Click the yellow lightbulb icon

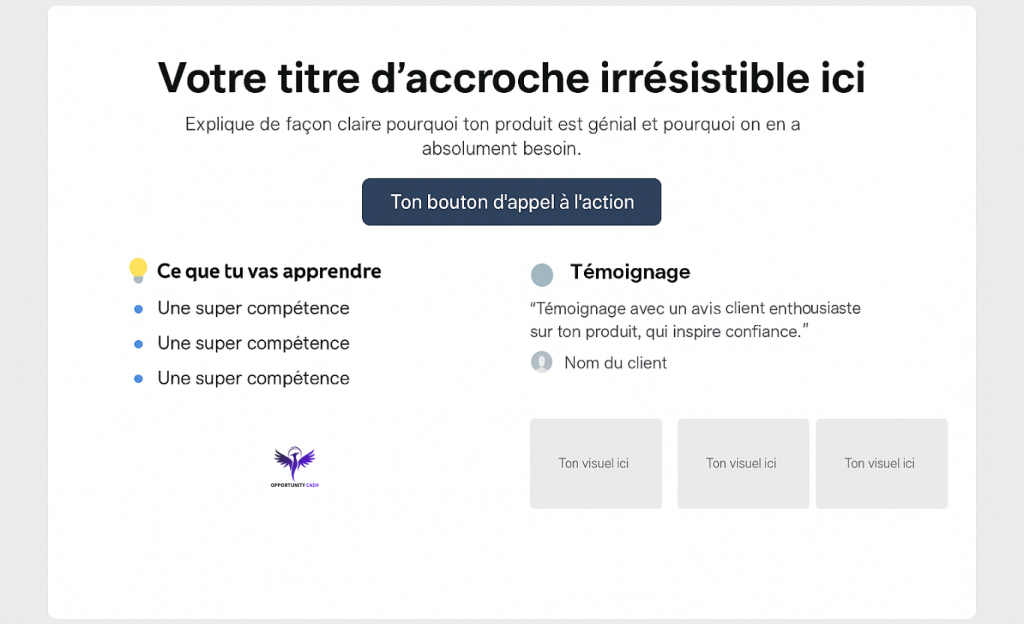tap(138, 269)
